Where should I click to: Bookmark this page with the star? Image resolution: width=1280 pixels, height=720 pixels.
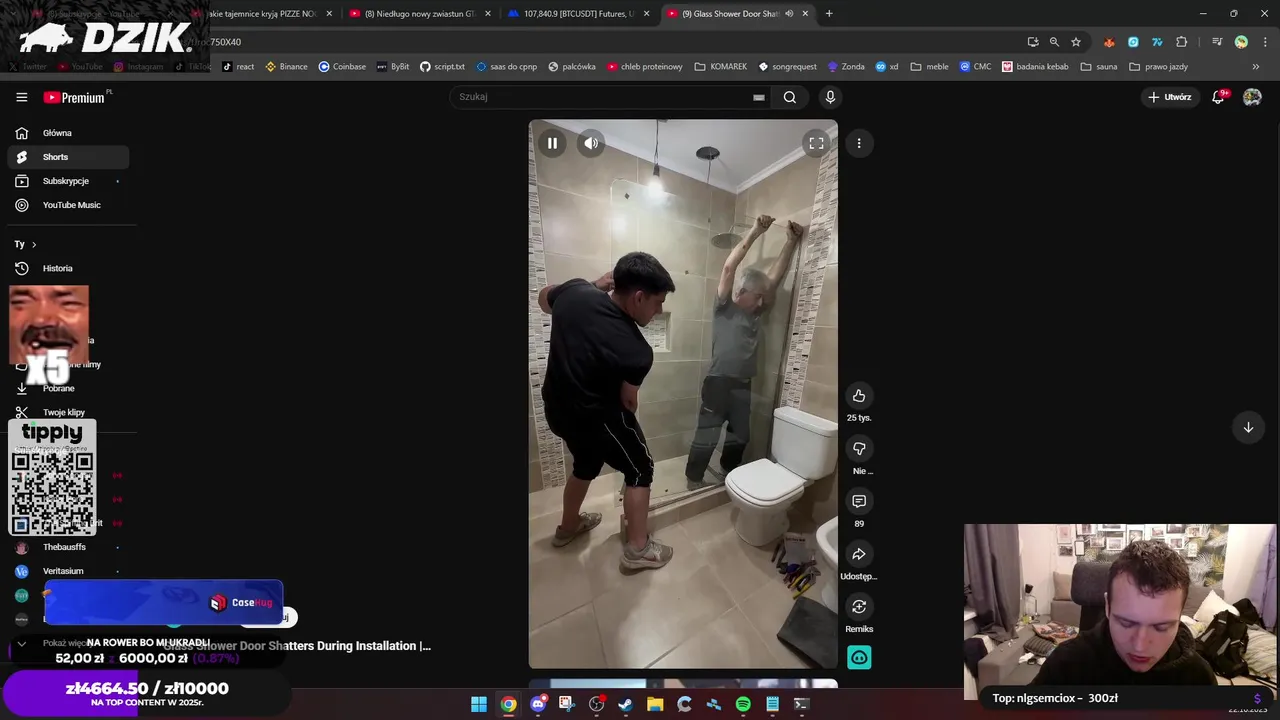1076,42
